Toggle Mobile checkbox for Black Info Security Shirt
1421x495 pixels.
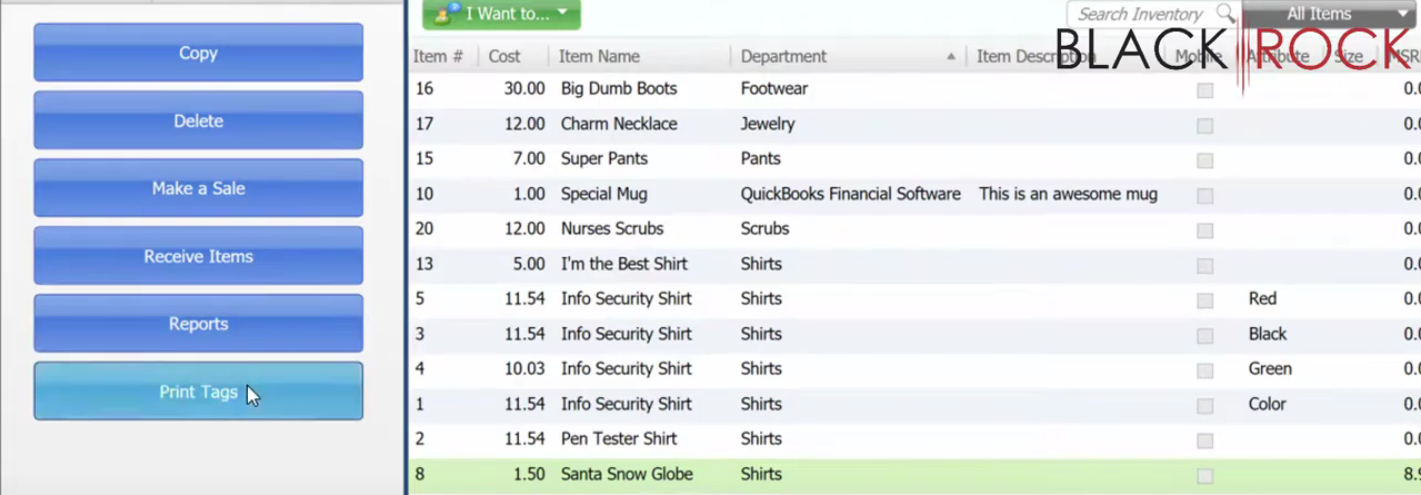1205,335
